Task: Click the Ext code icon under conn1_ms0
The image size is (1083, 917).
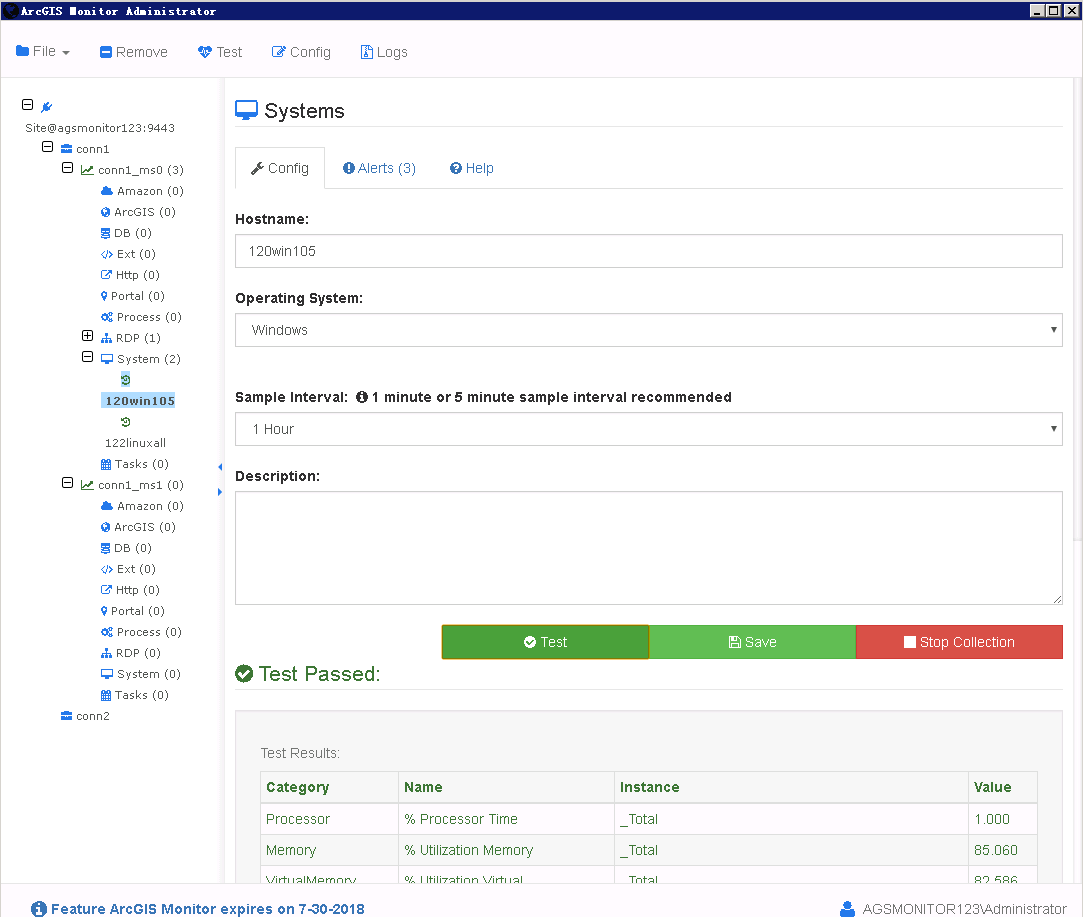Action: [107, 254]
